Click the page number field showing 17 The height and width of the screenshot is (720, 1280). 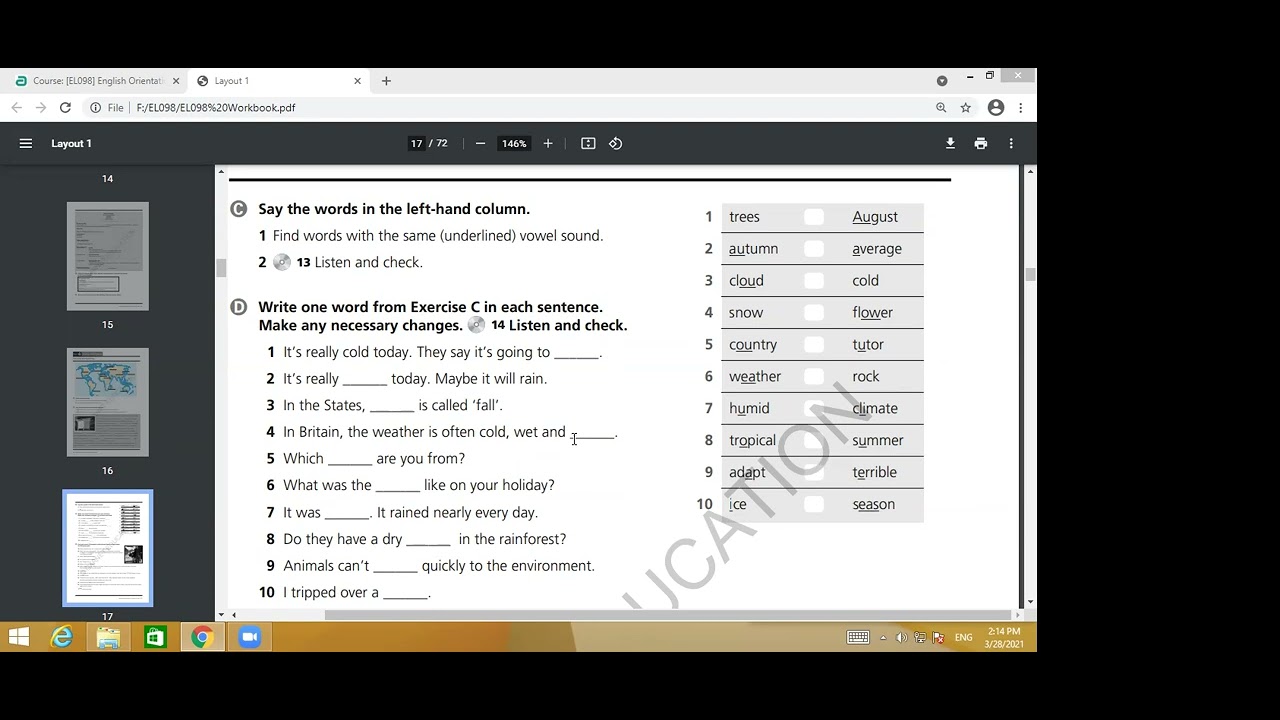click(416, 144)
